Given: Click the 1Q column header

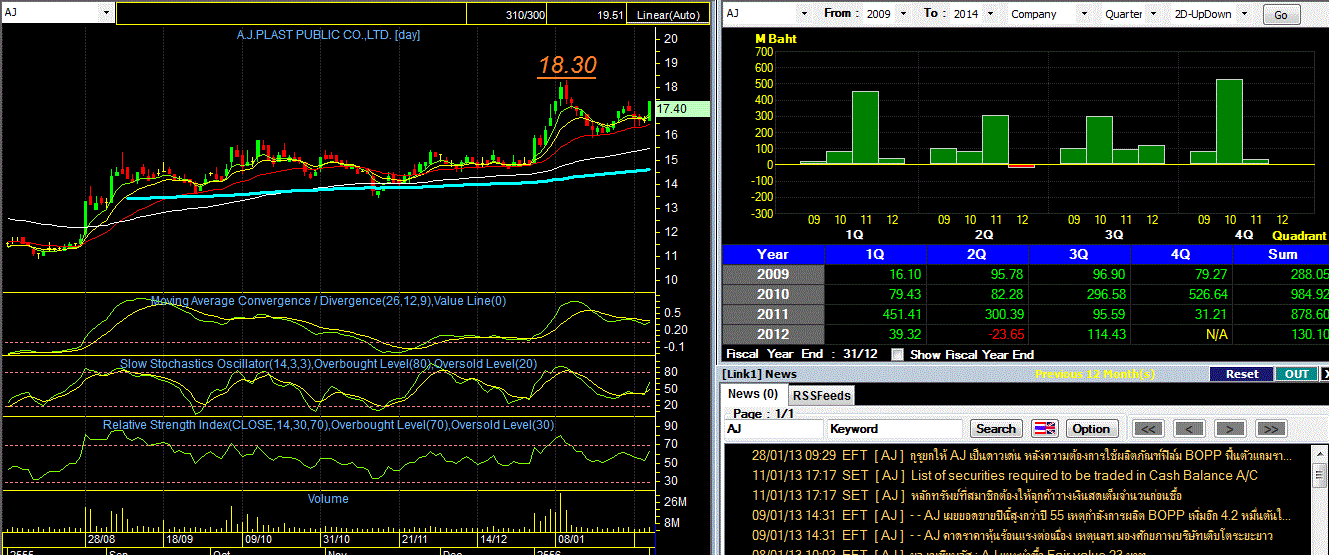Looking at the screenshot, I should pos(876,254).
